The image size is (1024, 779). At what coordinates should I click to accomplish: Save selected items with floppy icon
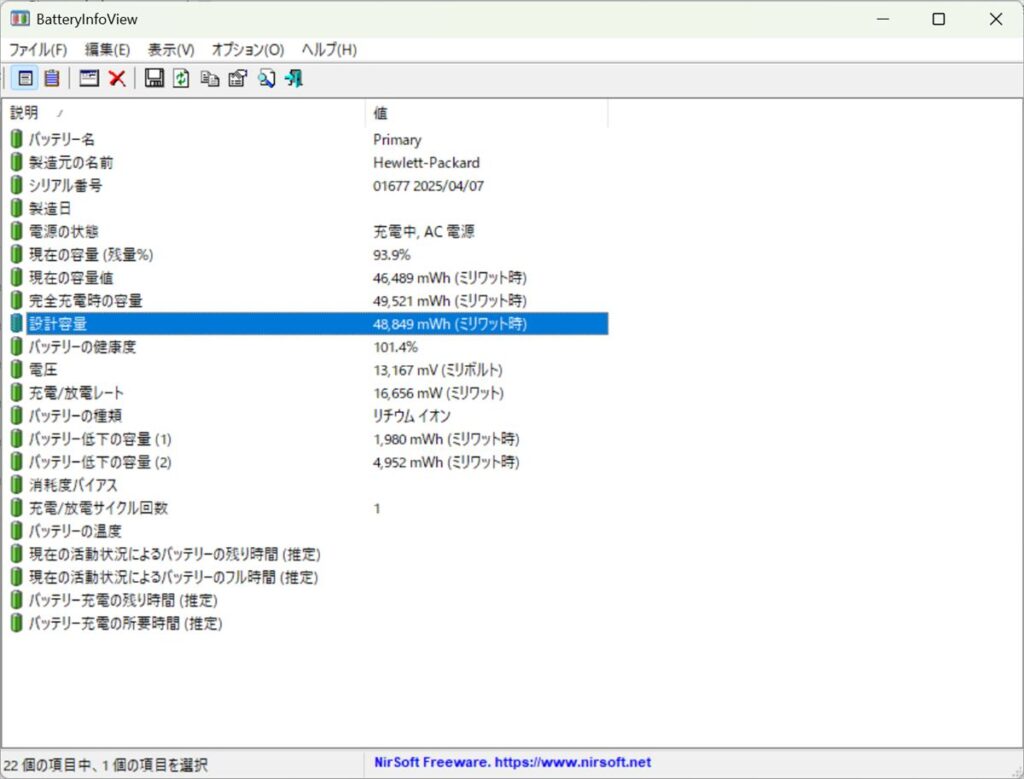click(154, 78)
